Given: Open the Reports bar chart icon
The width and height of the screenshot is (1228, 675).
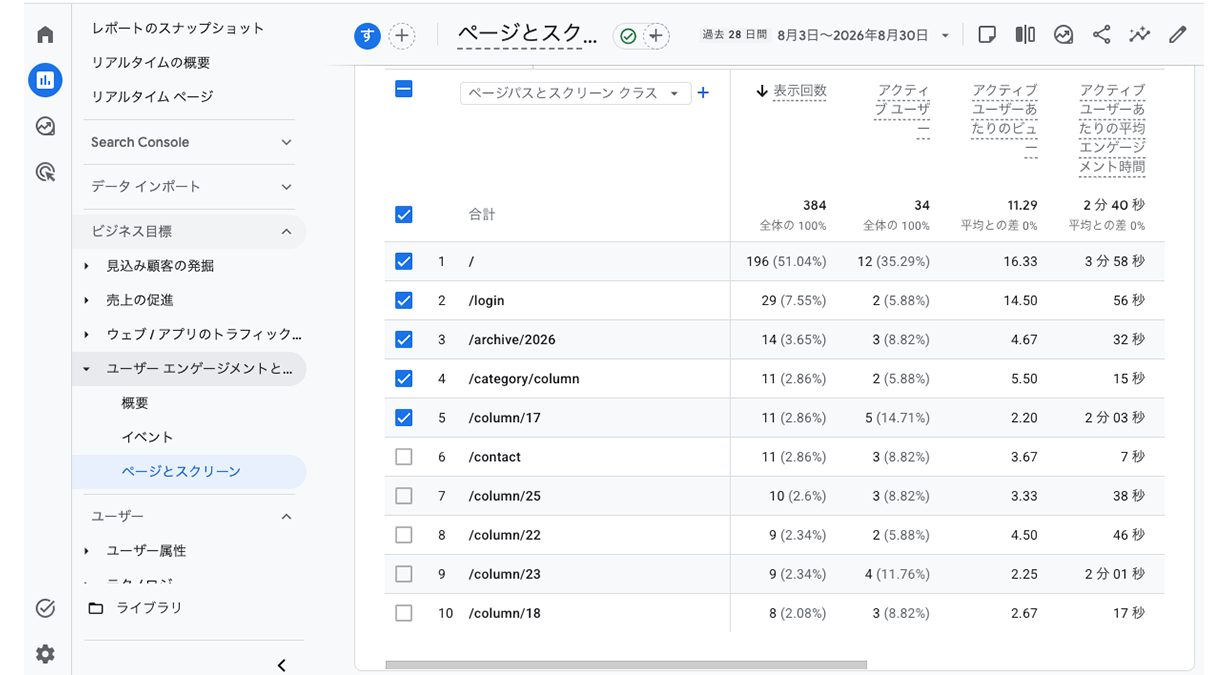Looking at the screenshot, I should tap(45, 80).
